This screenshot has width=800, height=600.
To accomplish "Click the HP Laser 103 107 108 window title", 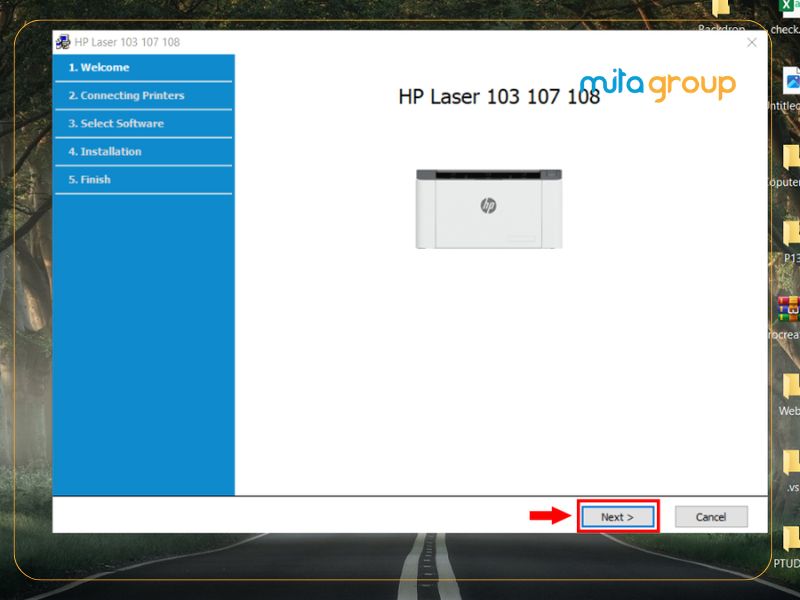I will [x=127, y=42].
